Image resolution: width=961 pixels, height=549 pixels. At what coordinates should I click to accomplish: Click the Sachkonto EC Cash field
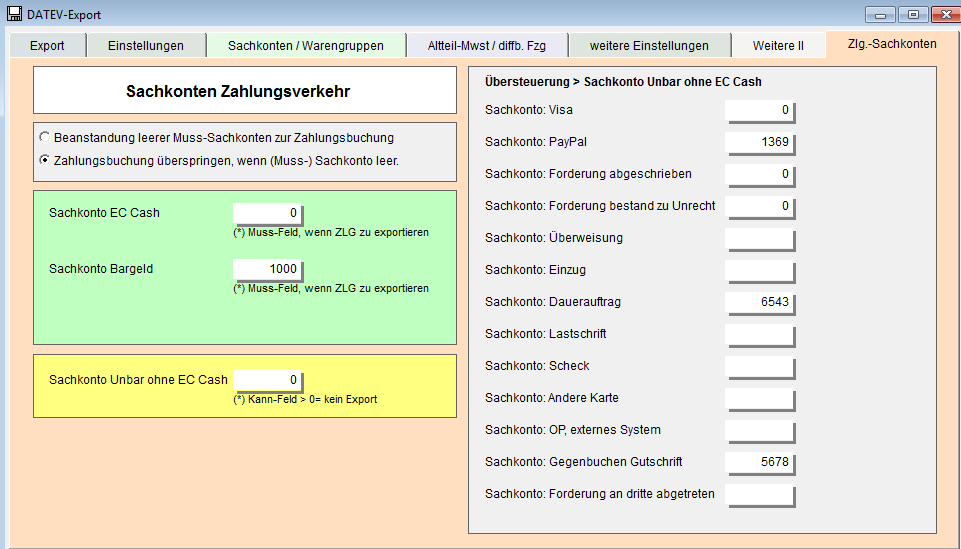click(x=267, y=213)
